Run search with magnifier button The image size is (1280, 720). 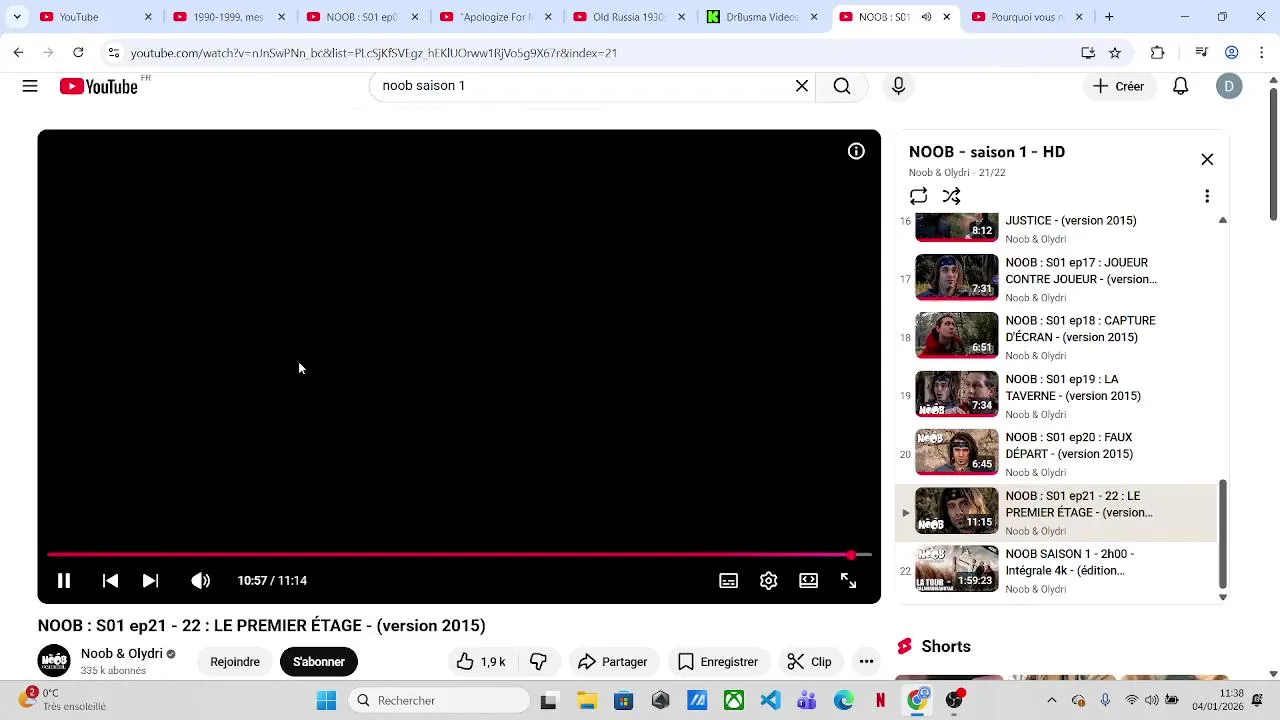click(x=842, y=86)
